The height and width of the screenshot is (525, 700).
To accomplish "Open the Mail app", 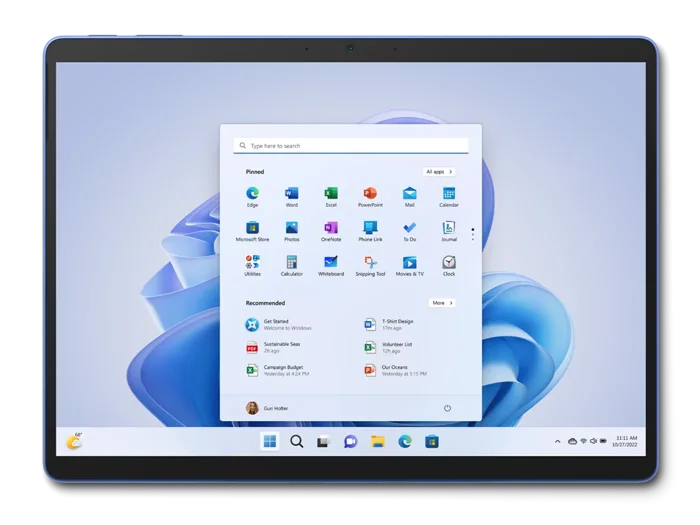I will click(x=409, y=196).
